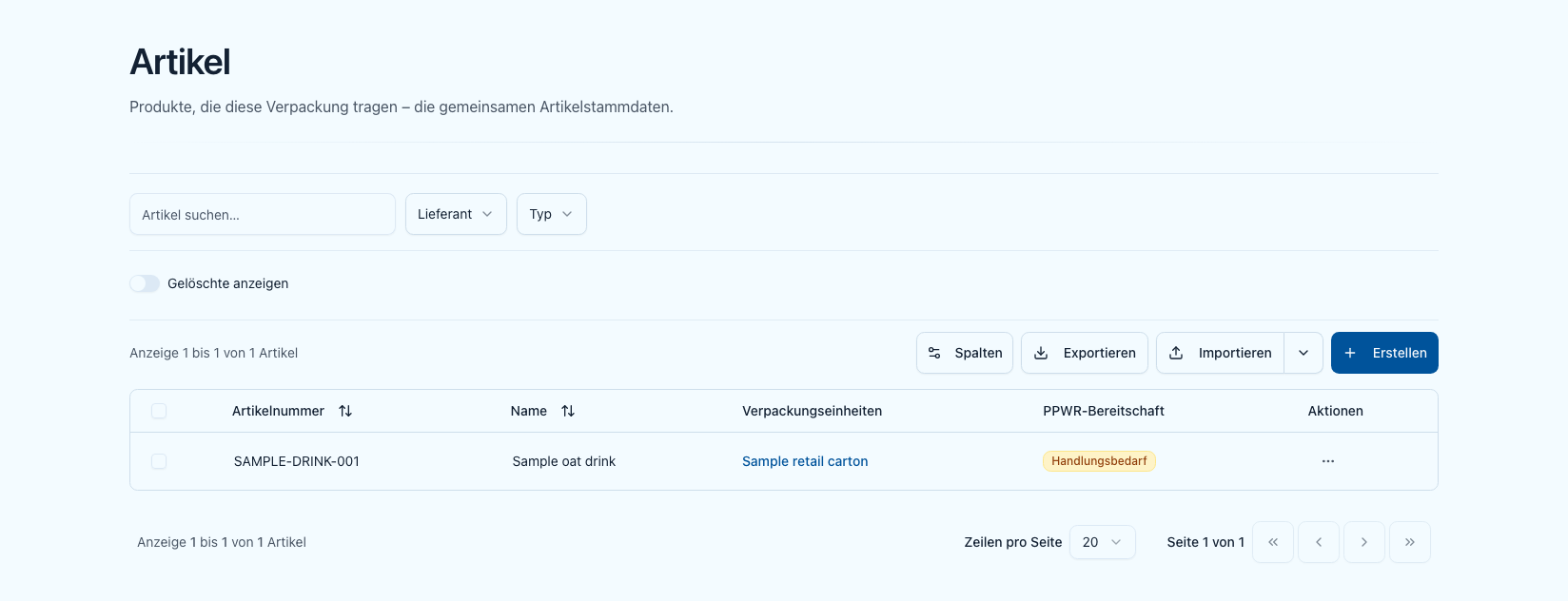Open the Sample retail carton link

tap(805, 461)
